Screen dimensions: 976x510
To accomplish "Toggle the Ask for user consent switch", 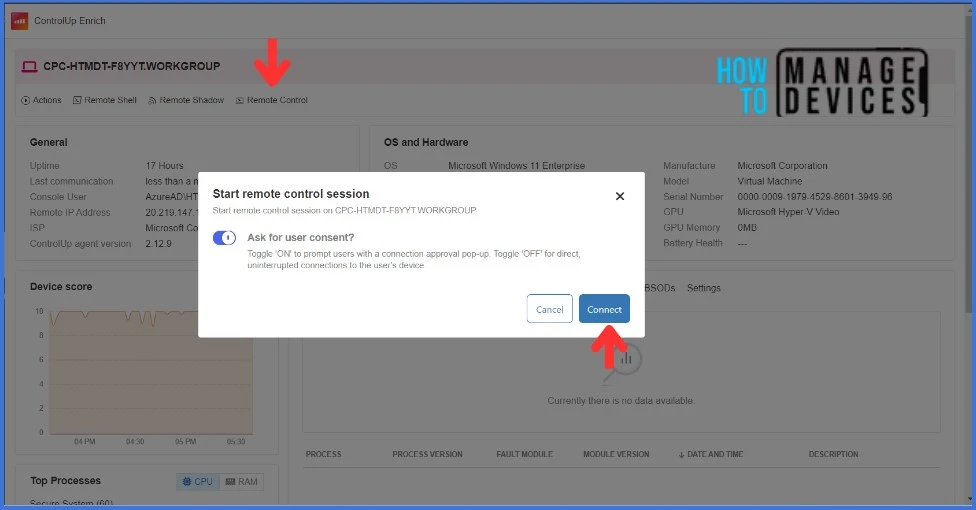I will click(224, 237).
